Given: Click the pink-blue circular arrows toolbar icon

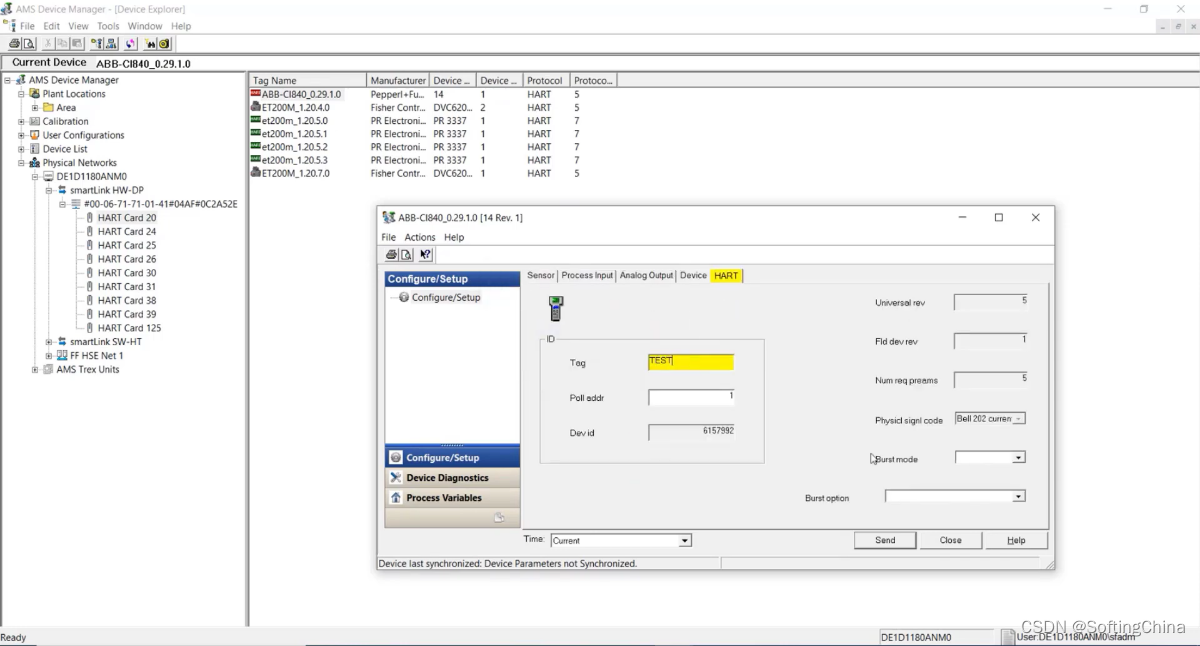Looking at the screenshot, I should click(x=131, y=43).
